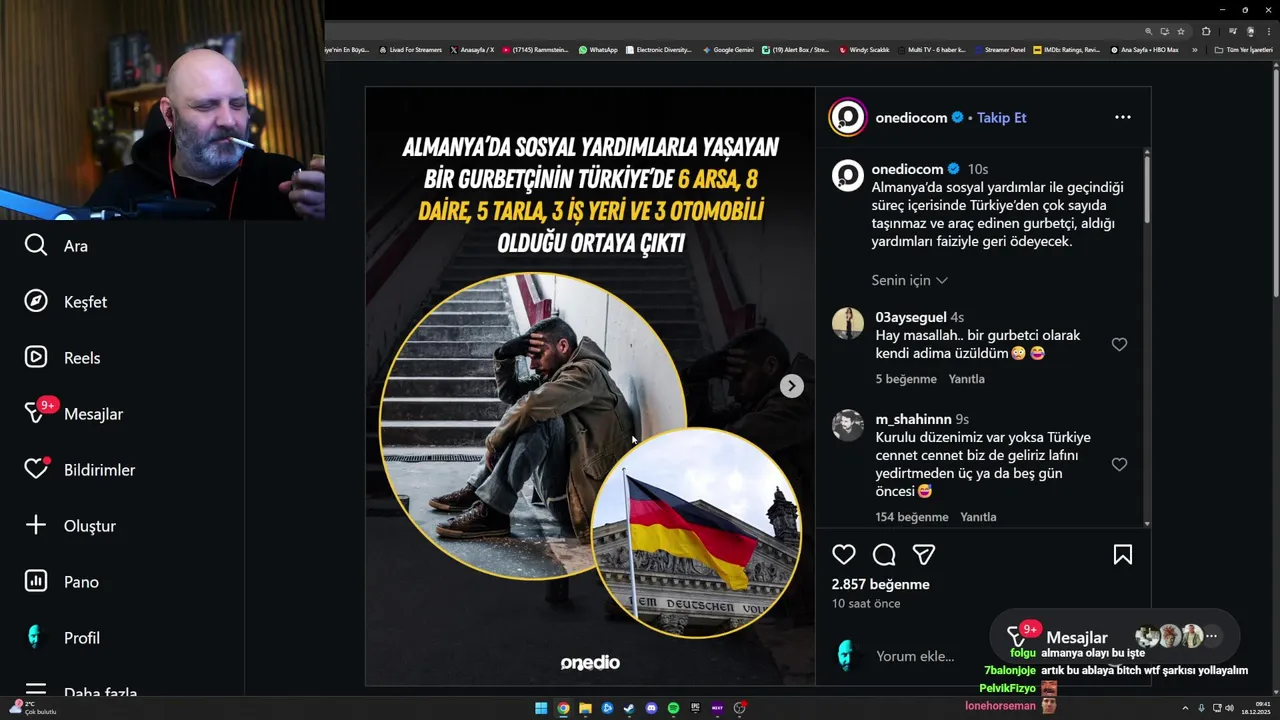Open Windows Start menu
1280x720 pixels.
[541, 708]
